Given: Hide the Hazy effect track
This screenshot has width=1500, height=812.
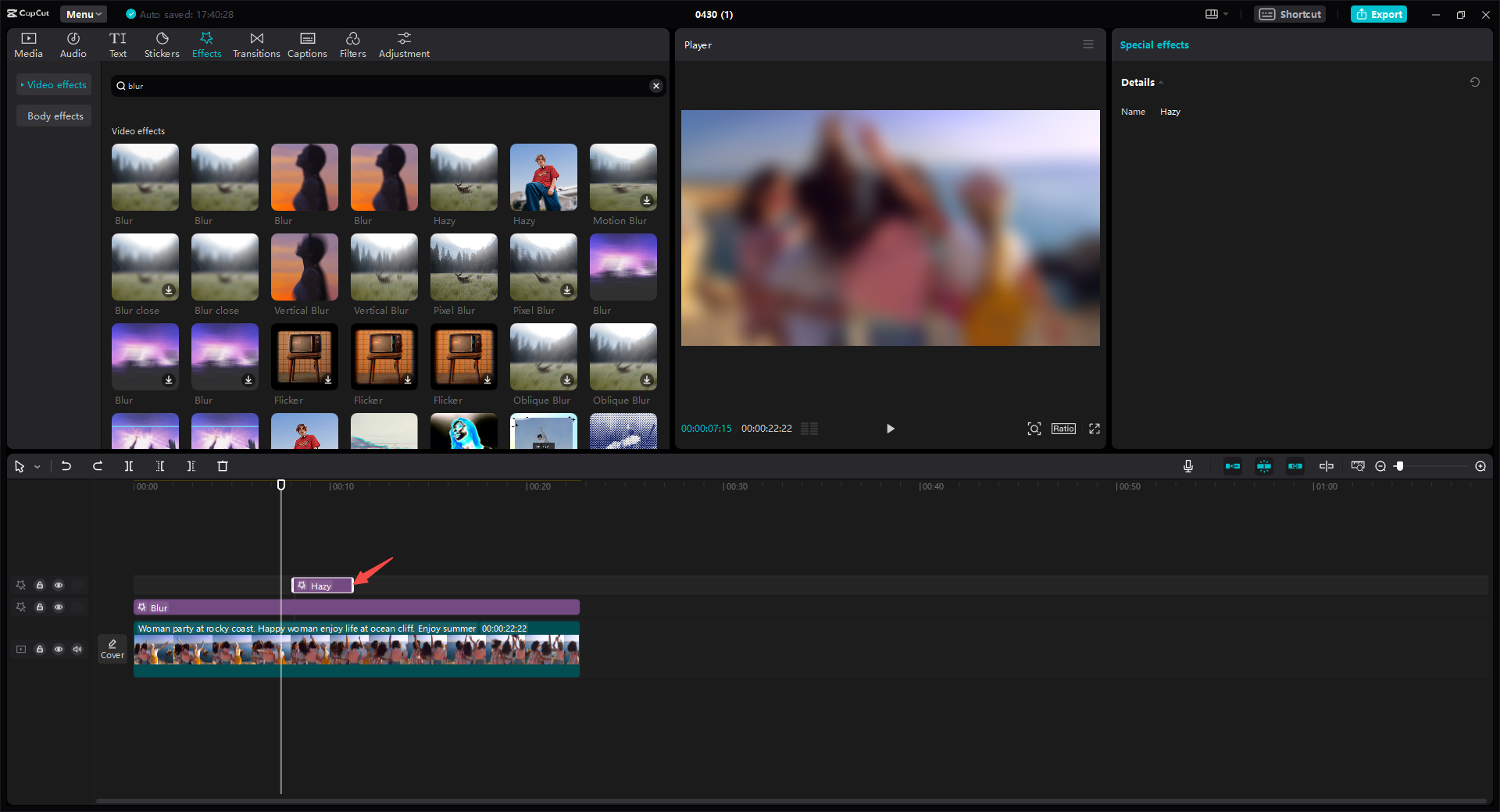Looking at the screenshot, I should (x=58, y=585).
